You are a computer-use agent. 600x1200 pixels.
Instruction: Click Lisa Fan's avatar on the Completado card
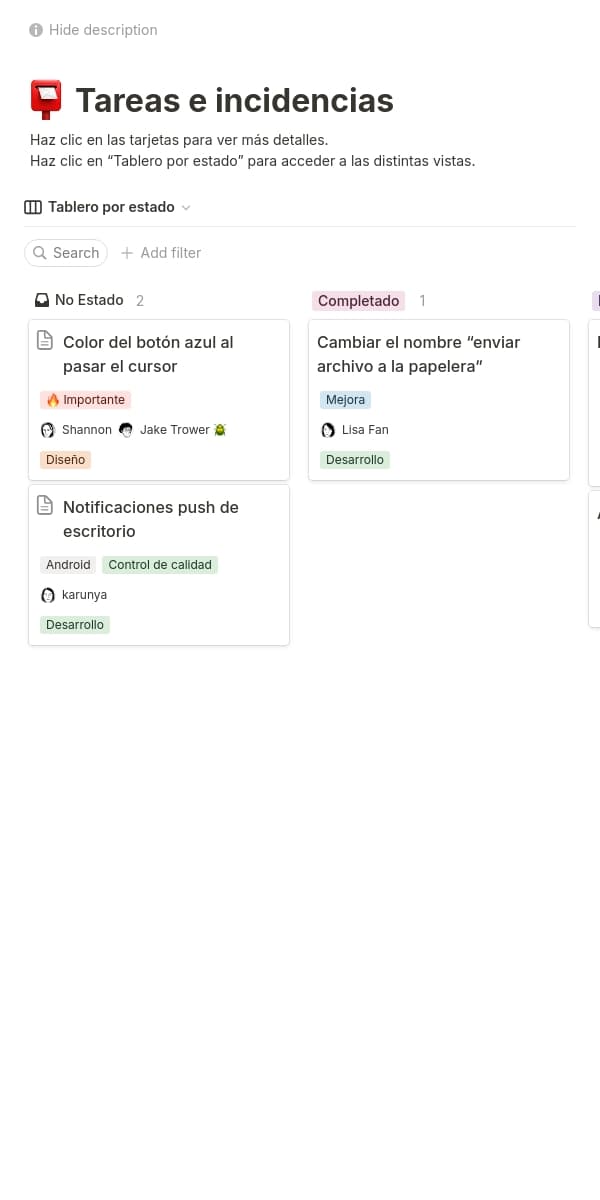click(328, 429)
